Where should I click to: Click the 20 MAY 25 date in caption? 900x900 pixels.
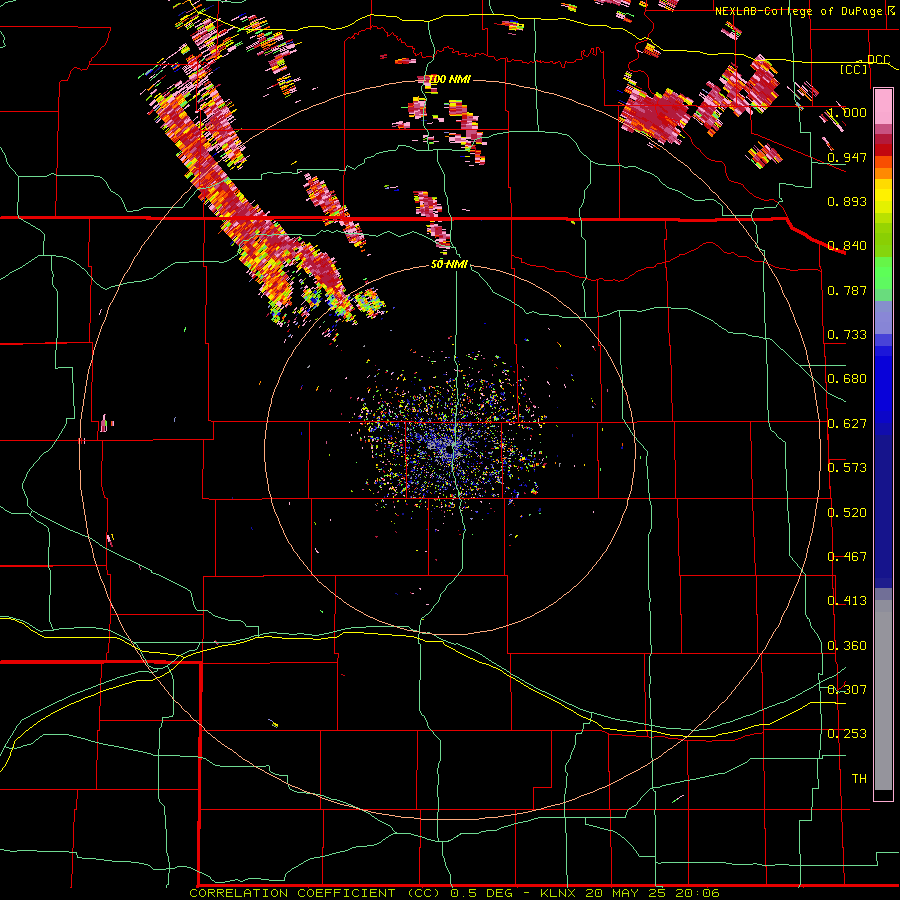(626, 893)
